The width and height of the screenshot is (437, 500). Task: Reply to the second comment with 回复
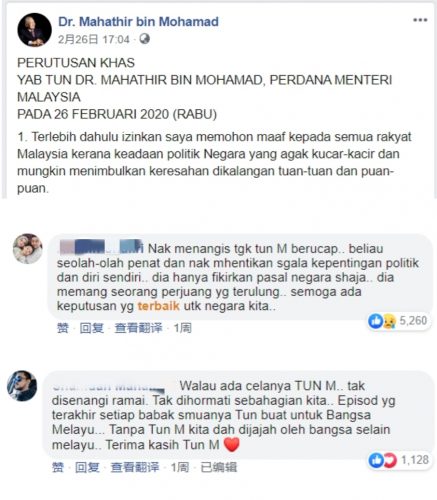pos(87,467)
